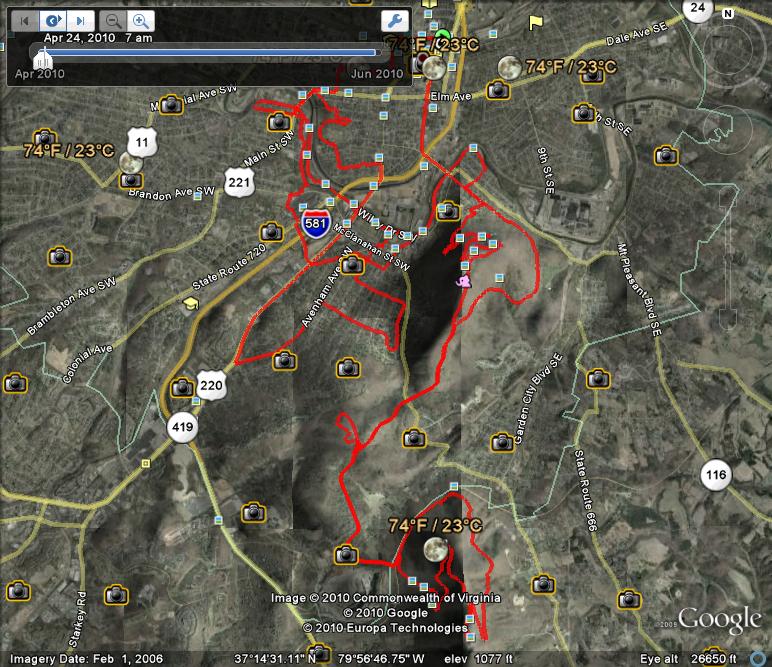Click the Jun 2010 end label on the time slider

pyautogui.click(x=376, y=73)
